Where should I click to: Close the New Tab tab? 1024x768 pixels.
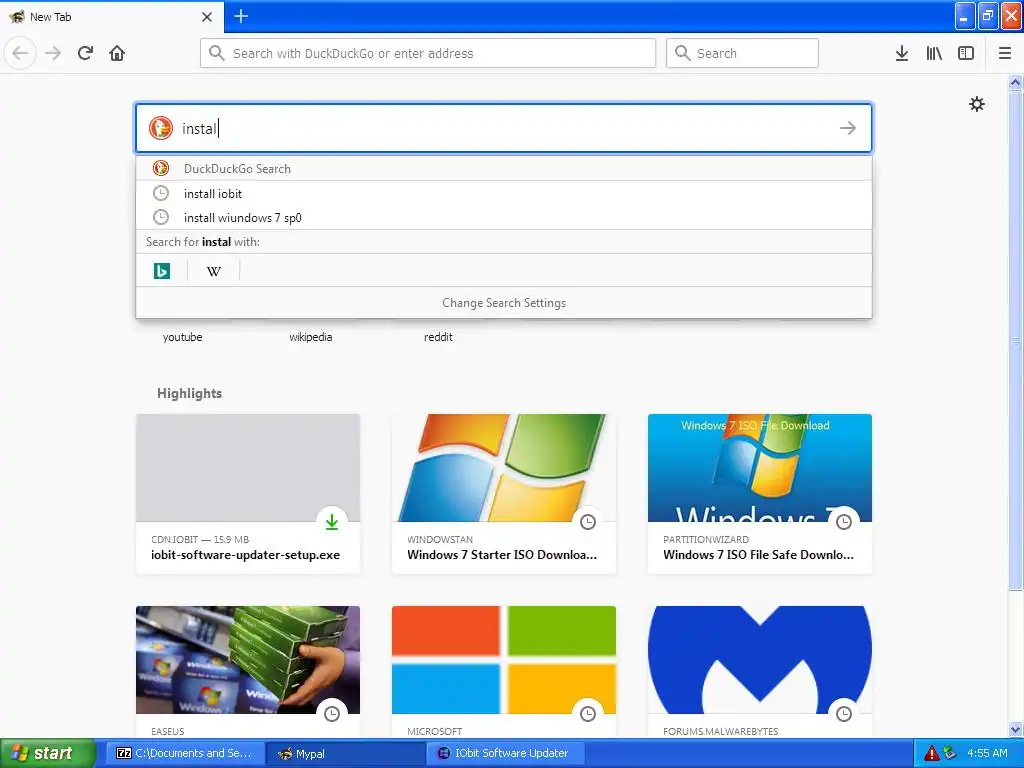[x=207, y=17]
